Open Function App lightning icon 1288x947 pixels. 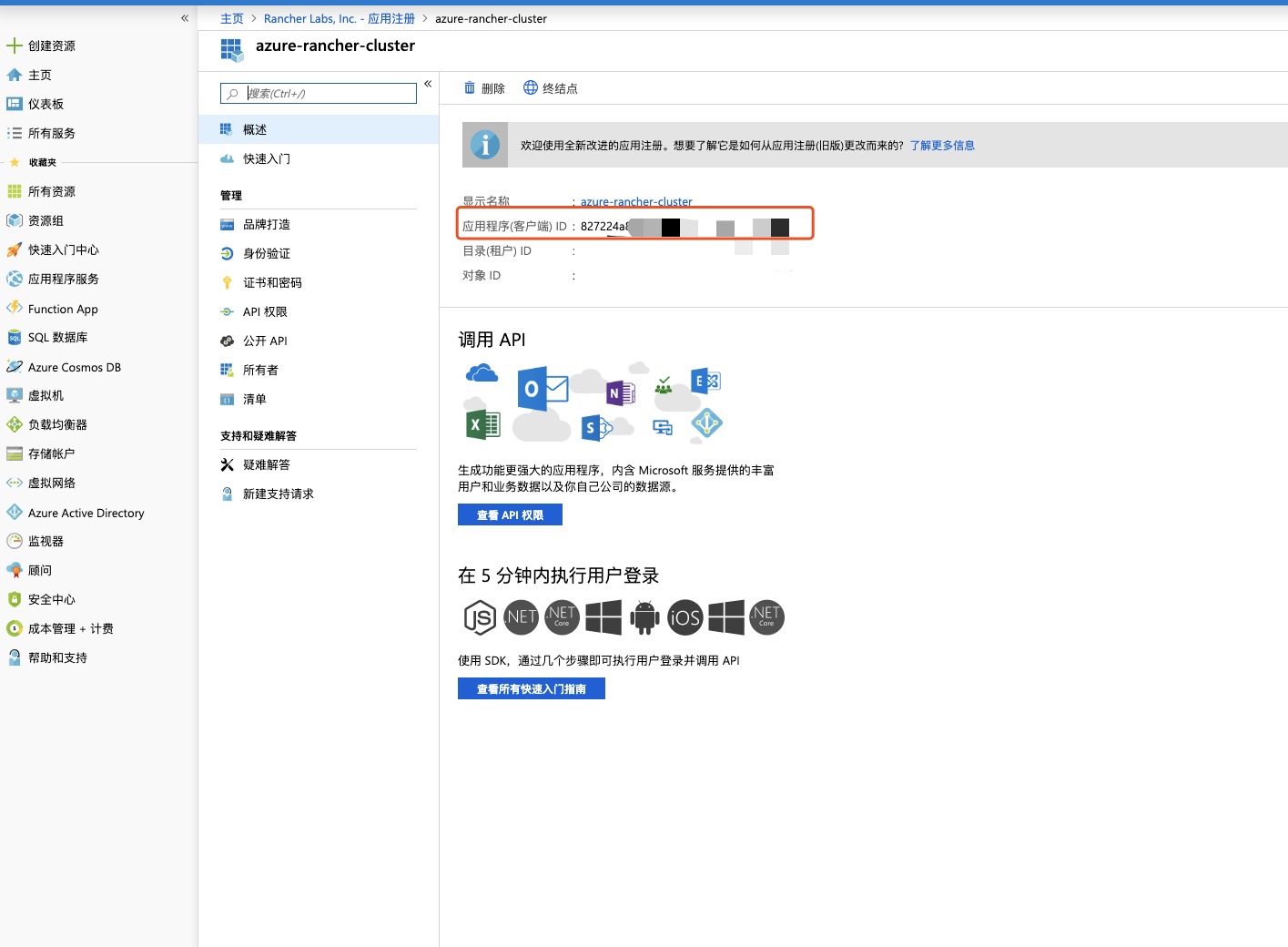(x=14, y=308)
